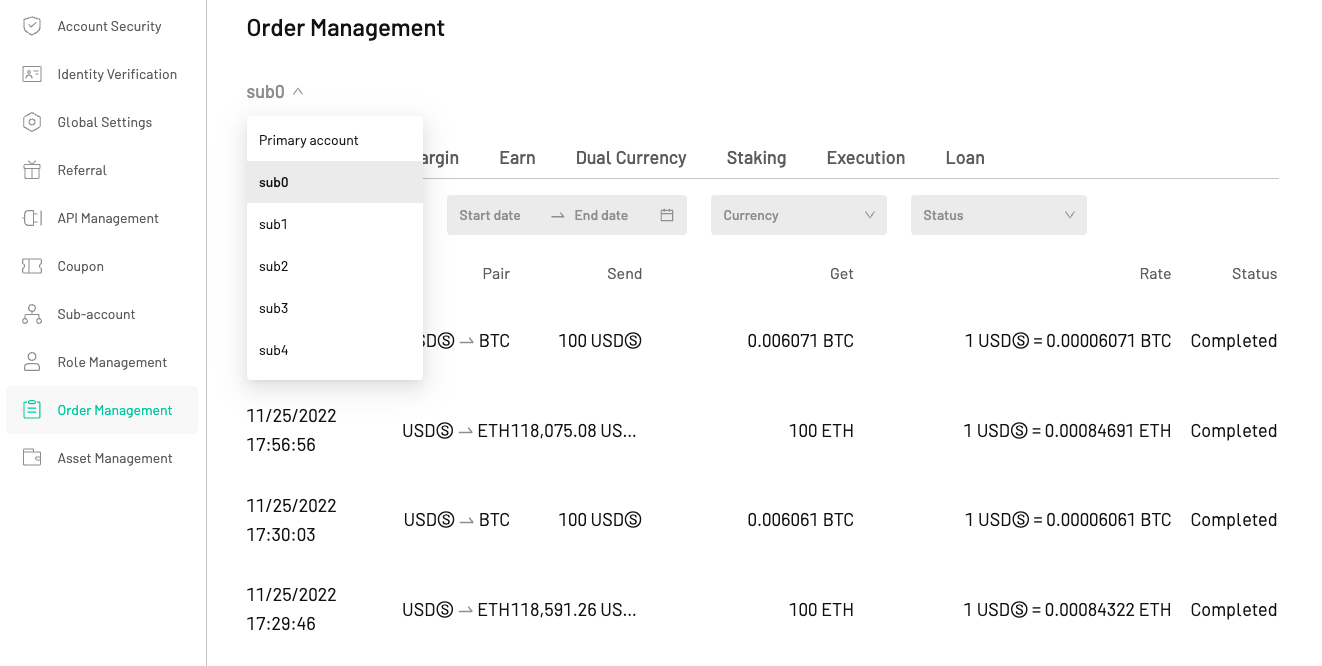This screenshot has width=1322, height=666.
Task: Click the Referral gift icon
Action: [x=32, y=170]
